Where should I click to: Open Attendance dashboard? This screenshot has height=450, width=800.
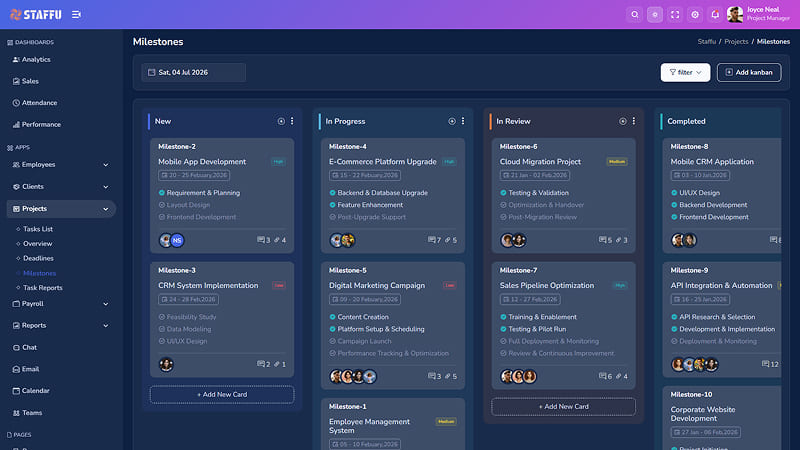(x=39, y=103)
